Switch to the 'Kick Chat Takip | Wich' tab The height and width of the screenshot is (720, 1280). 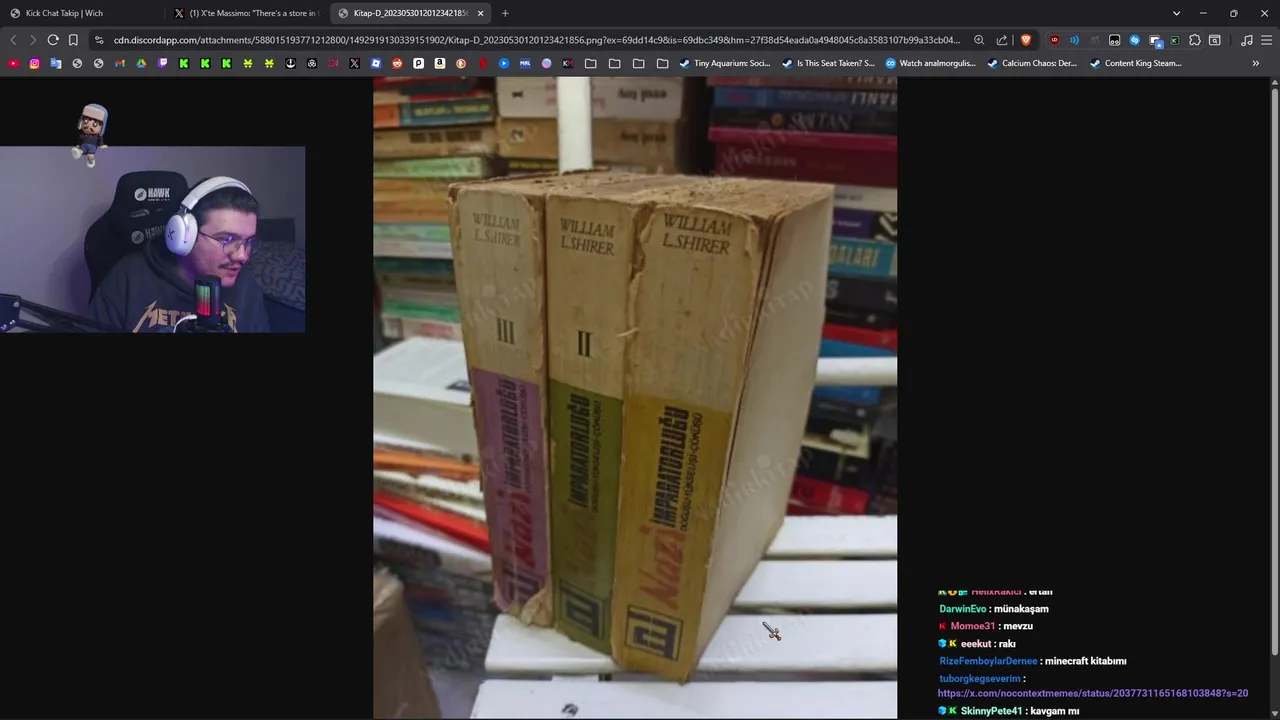tap(82, 13)
